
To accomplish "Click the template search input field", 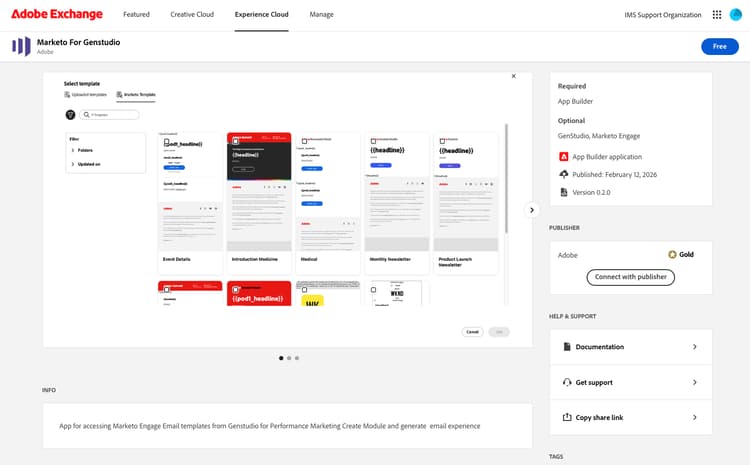I will (110, 115).
